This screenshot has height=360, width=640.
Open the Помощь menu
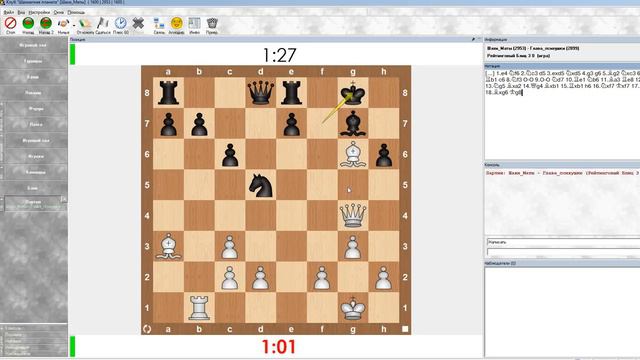[76, 12]
